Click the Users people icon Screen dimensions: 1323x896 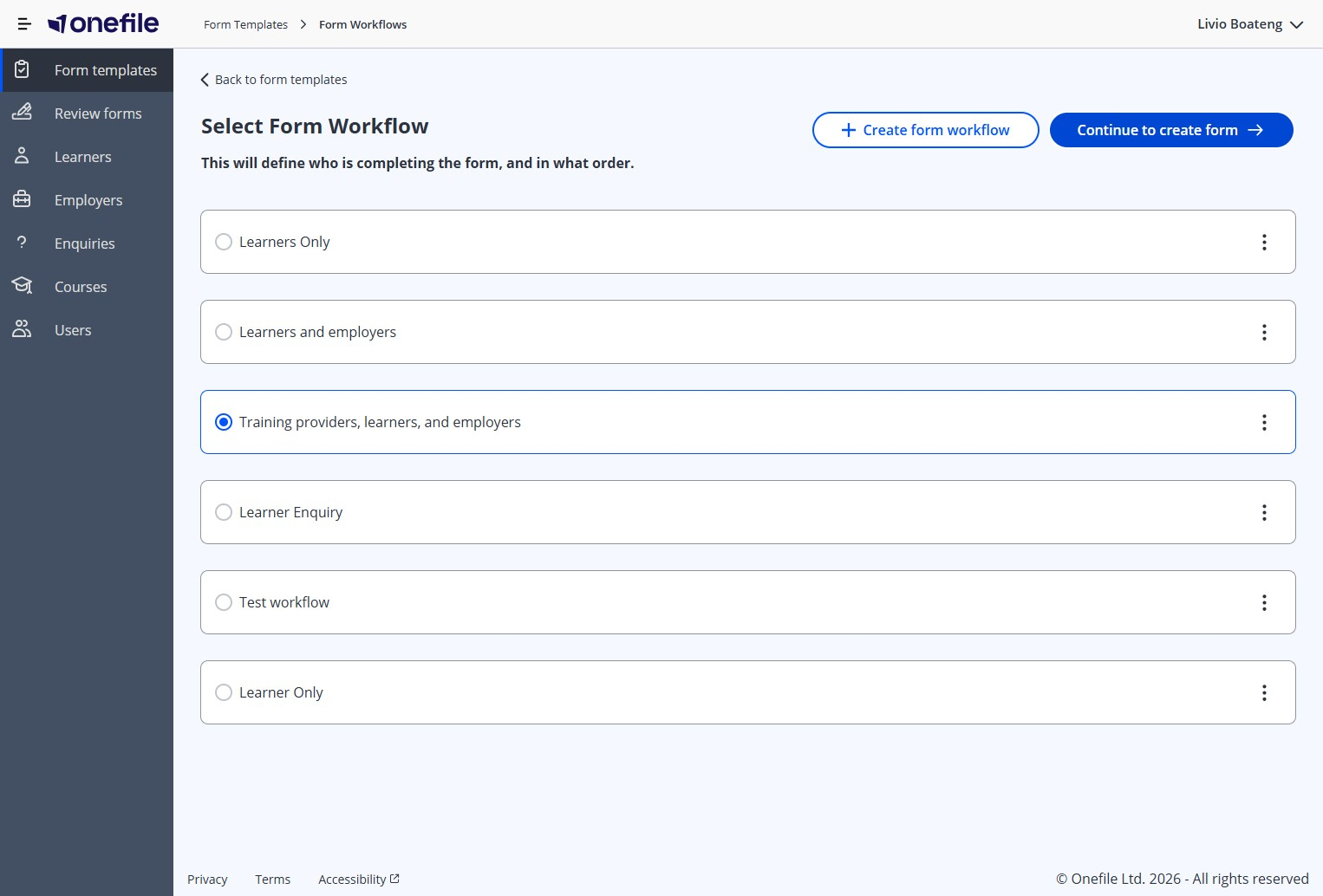point(22,329)
